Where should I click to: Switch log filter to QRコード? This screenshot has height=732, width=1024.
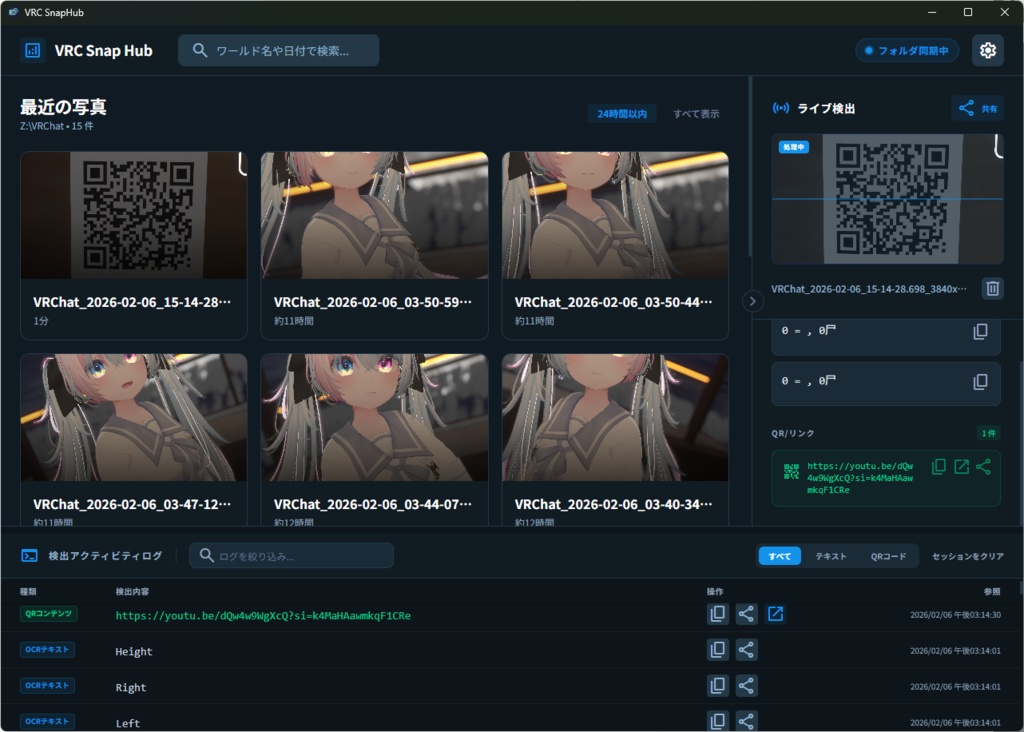(888, 556)
